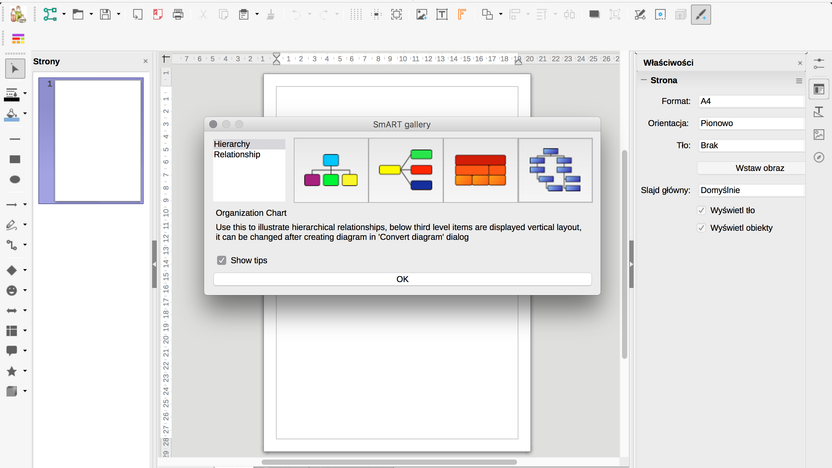The image size is (832, 468).
Task: Choose the red-orange table hierarchy thumbnail
Action: 481,170
